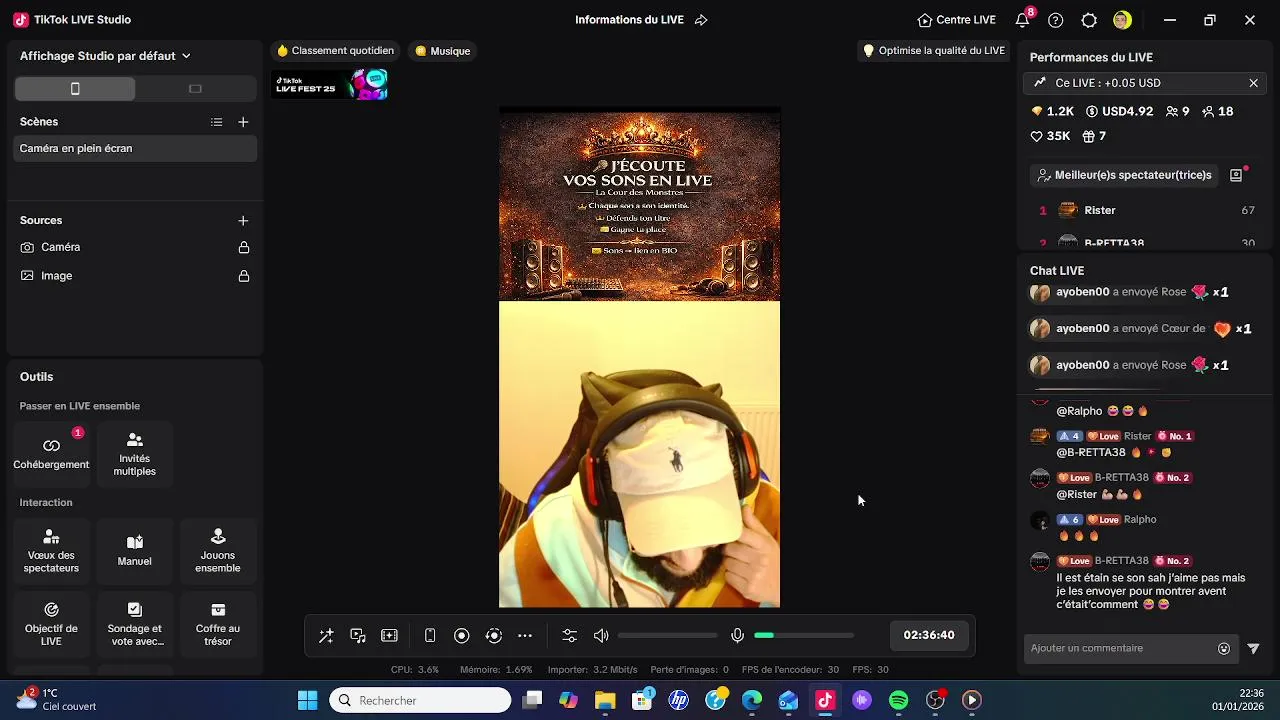Click USD4.92 earnings stat
Viewport: 1280px width, 720px height.
point(1119,112)
